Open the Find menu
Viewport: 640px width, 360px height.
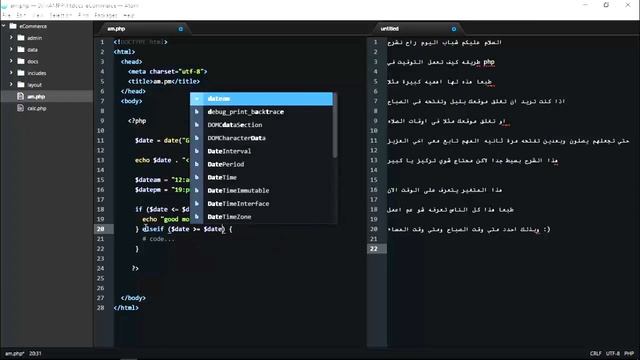coord(83,15)
